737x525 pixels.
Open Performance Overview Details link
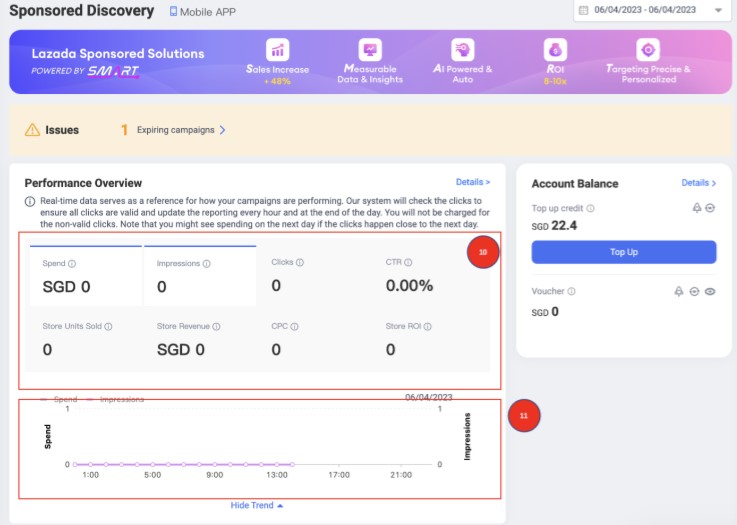click(x=473, y=182)
